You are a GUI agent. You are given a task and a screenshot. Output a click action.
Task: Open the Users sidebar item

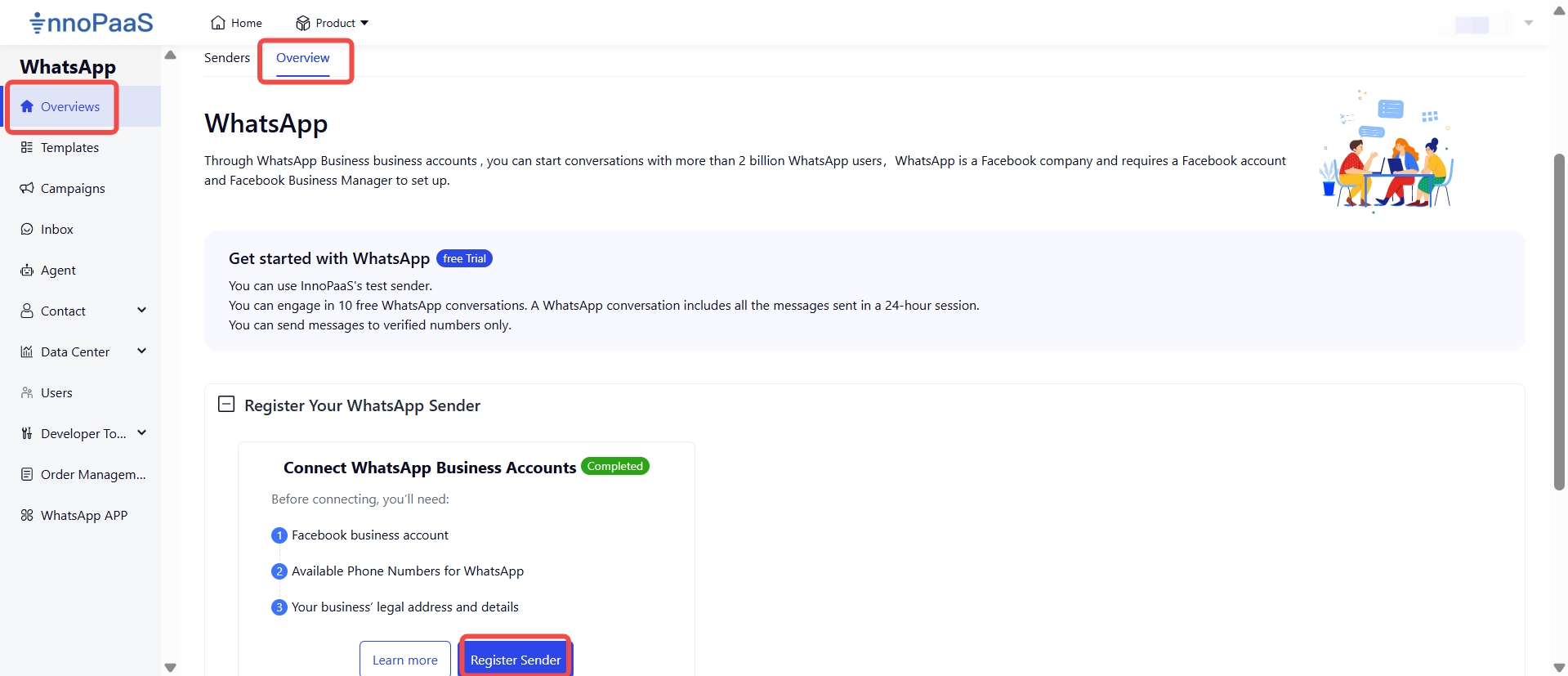point(80,392)
